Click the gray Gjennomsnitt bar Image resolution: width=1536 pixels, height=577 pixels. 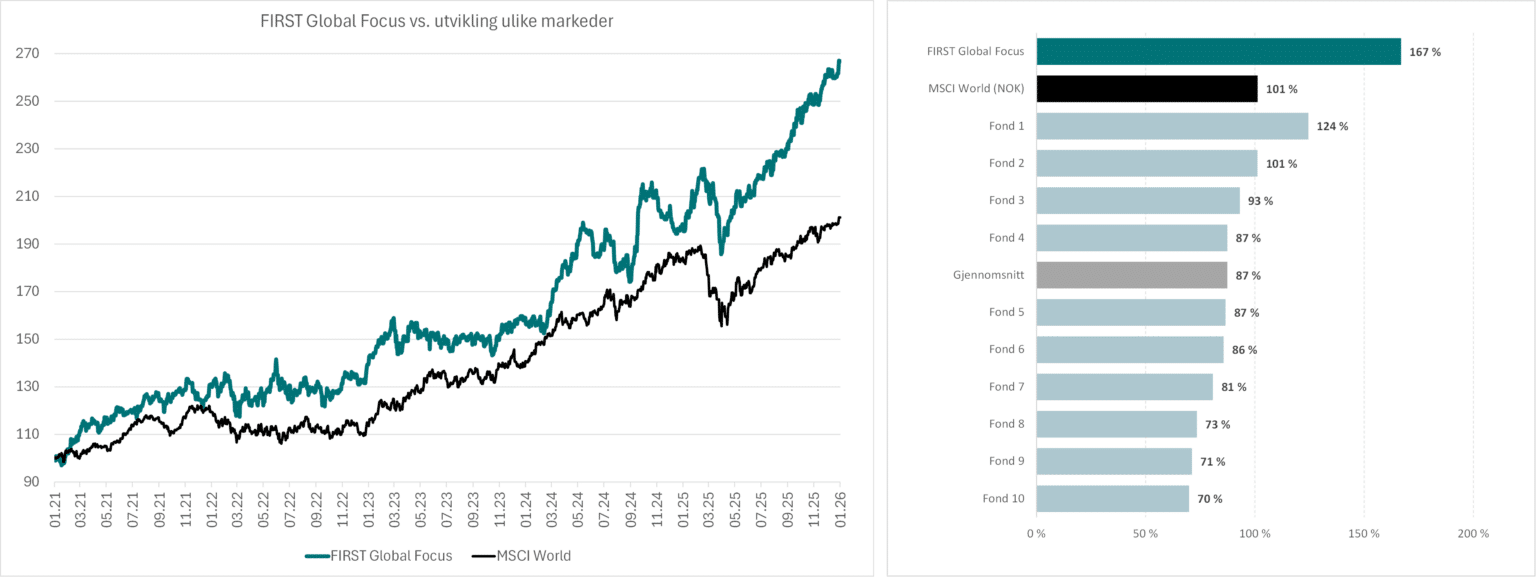pos(1131,275)
